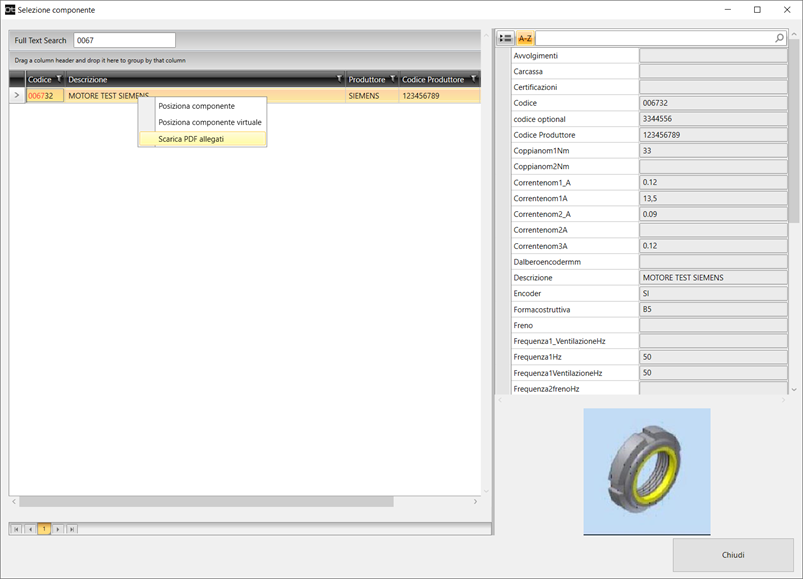Click the property grid scroll down arrow

tap(794, 390)
